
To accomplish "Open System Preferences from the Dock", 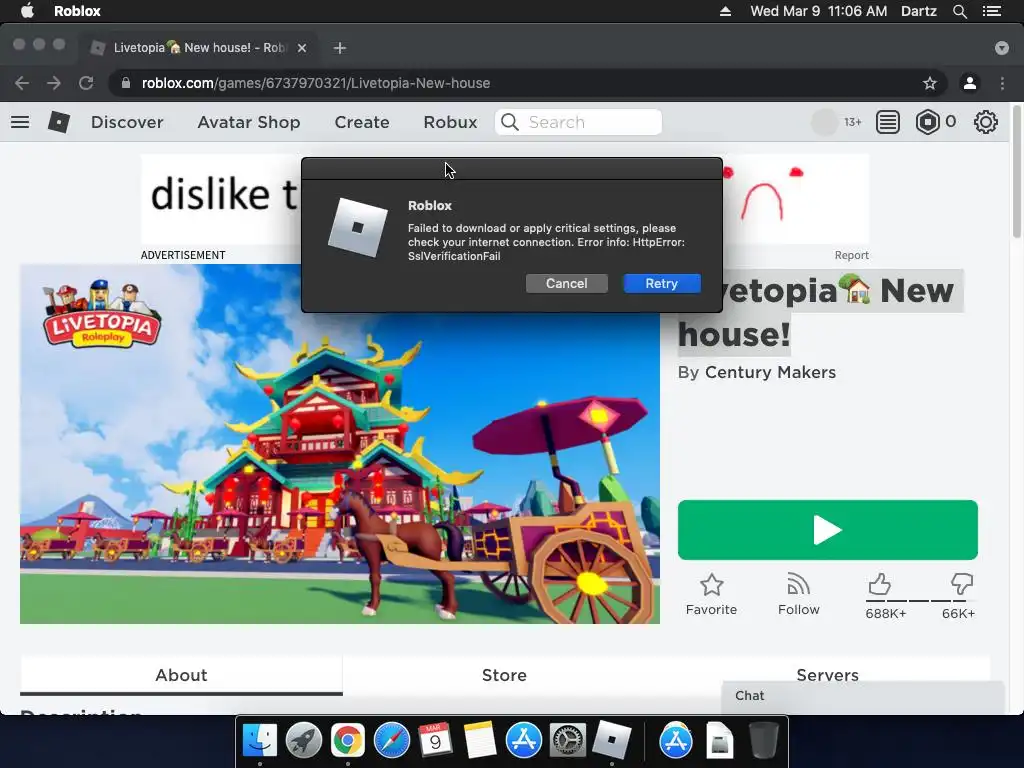I will pos(567,740).
